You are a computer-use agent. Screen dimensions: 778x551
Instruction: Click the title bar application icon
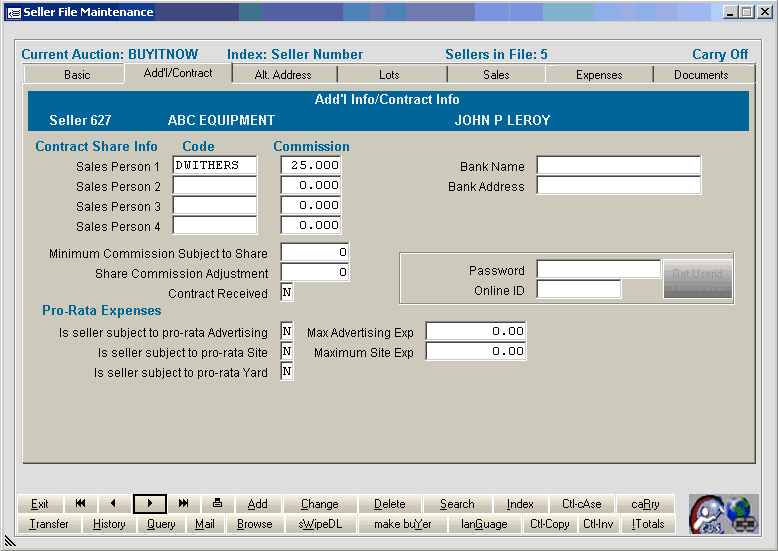(13, 12)
